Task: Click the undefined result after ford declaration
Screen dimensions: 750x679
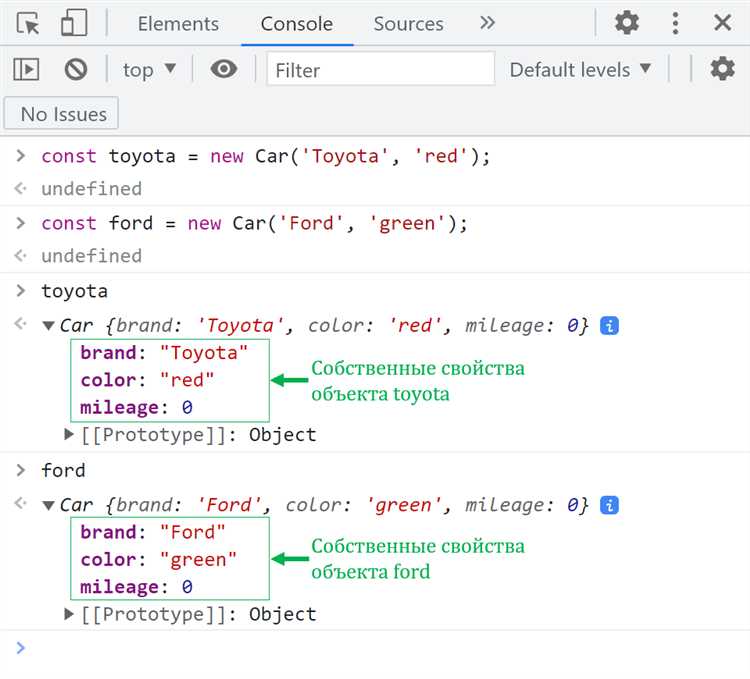Action: (91, 256)
